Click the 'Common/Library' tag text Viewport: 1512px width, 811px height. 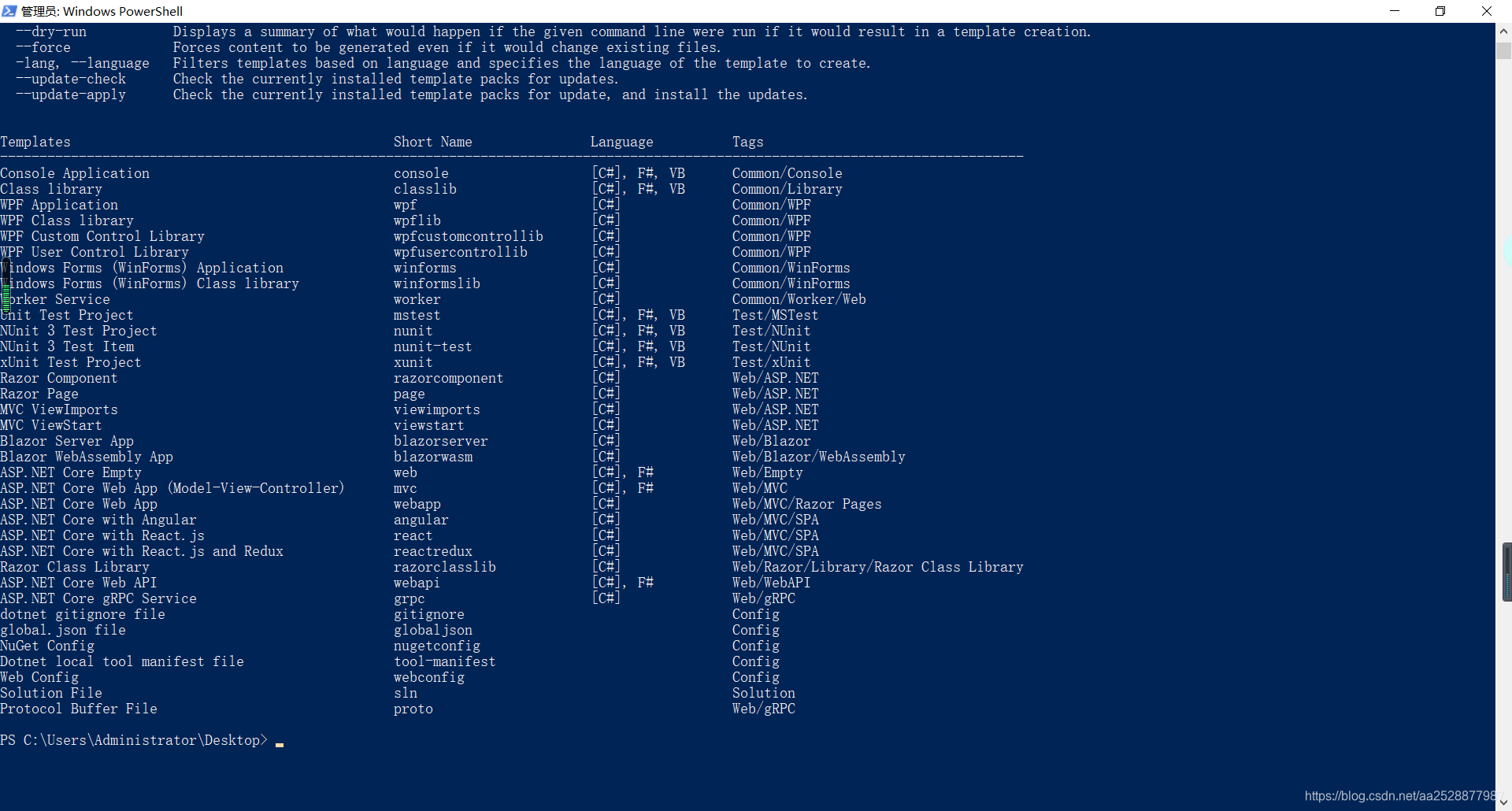pyautogui.click(x=787, y=189)
